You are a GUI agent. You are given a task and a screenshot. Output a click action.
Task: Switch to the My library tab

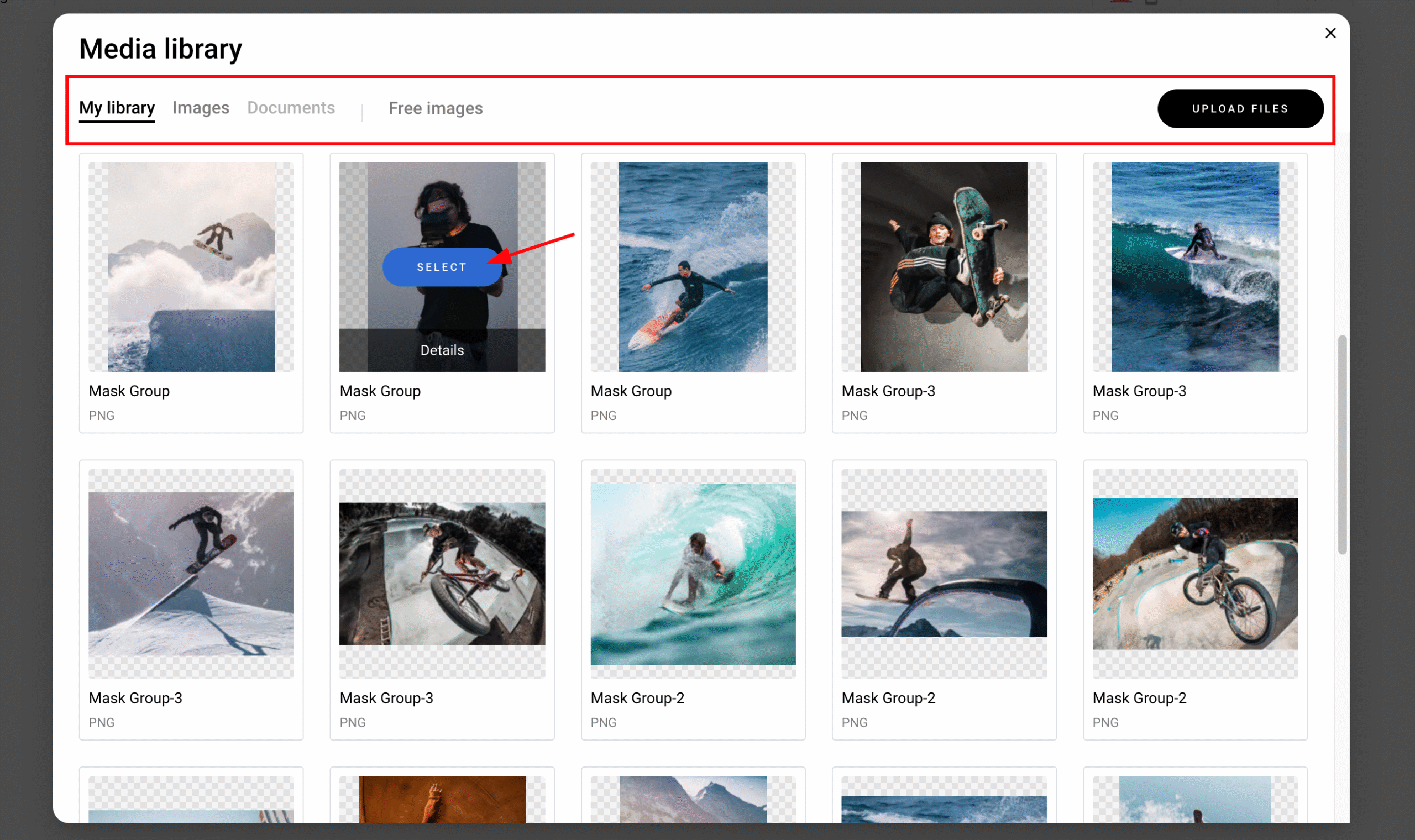[x=117, y=108]
